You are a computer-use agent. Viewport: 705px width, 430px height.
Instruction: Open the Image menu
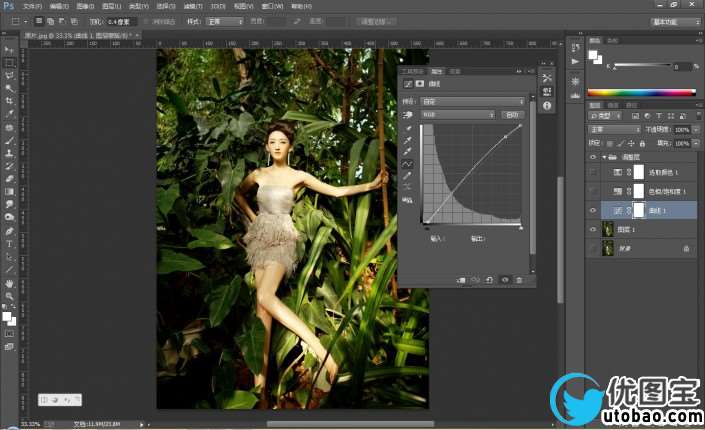pyautogui.click(x=85, y=6)
